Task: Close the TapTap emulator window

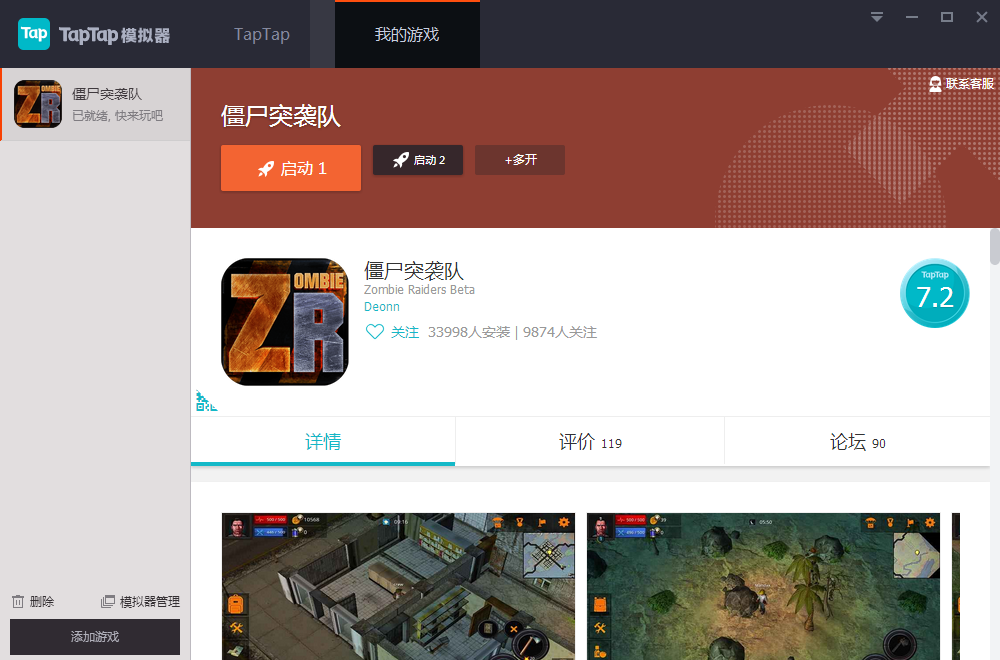Action: point(982,17)
